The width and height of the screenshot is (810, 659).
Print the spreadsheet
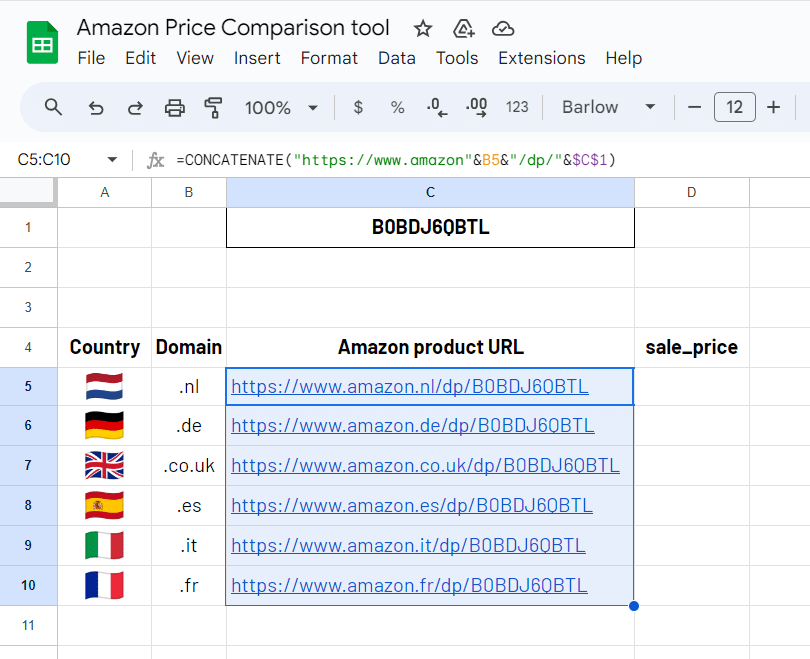point(175,107)
